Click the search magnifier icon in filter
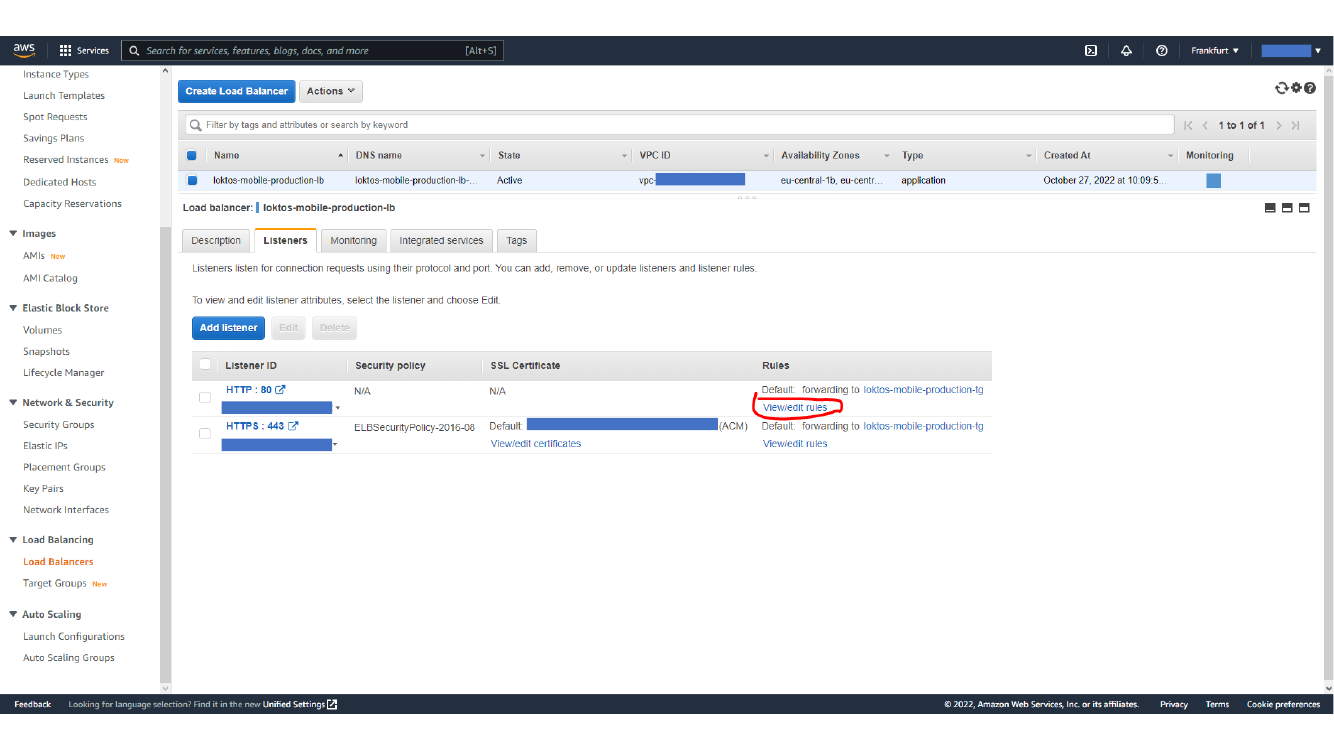This screenshot has height=750, width=1334. 197,125
